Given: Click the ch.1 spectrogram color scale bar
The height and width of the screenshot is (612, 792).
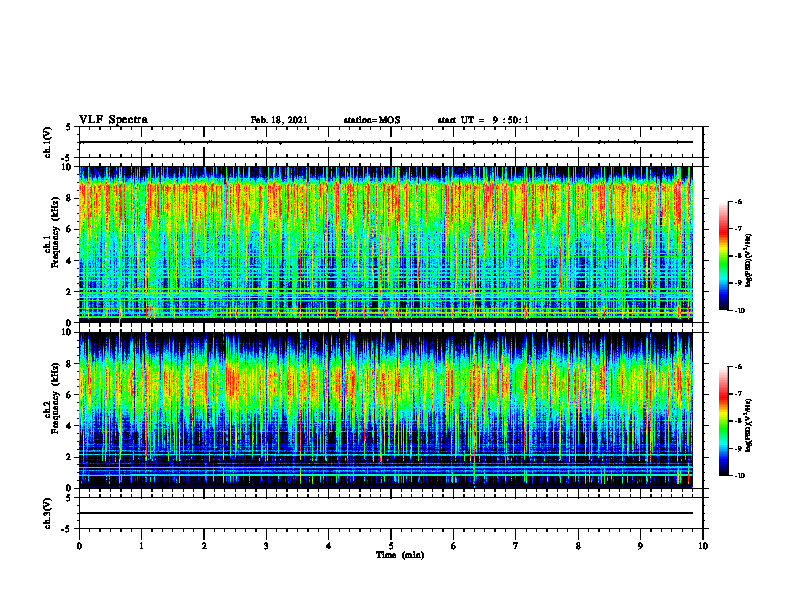Looking at the screenshot, I should (x=724, y=256).
